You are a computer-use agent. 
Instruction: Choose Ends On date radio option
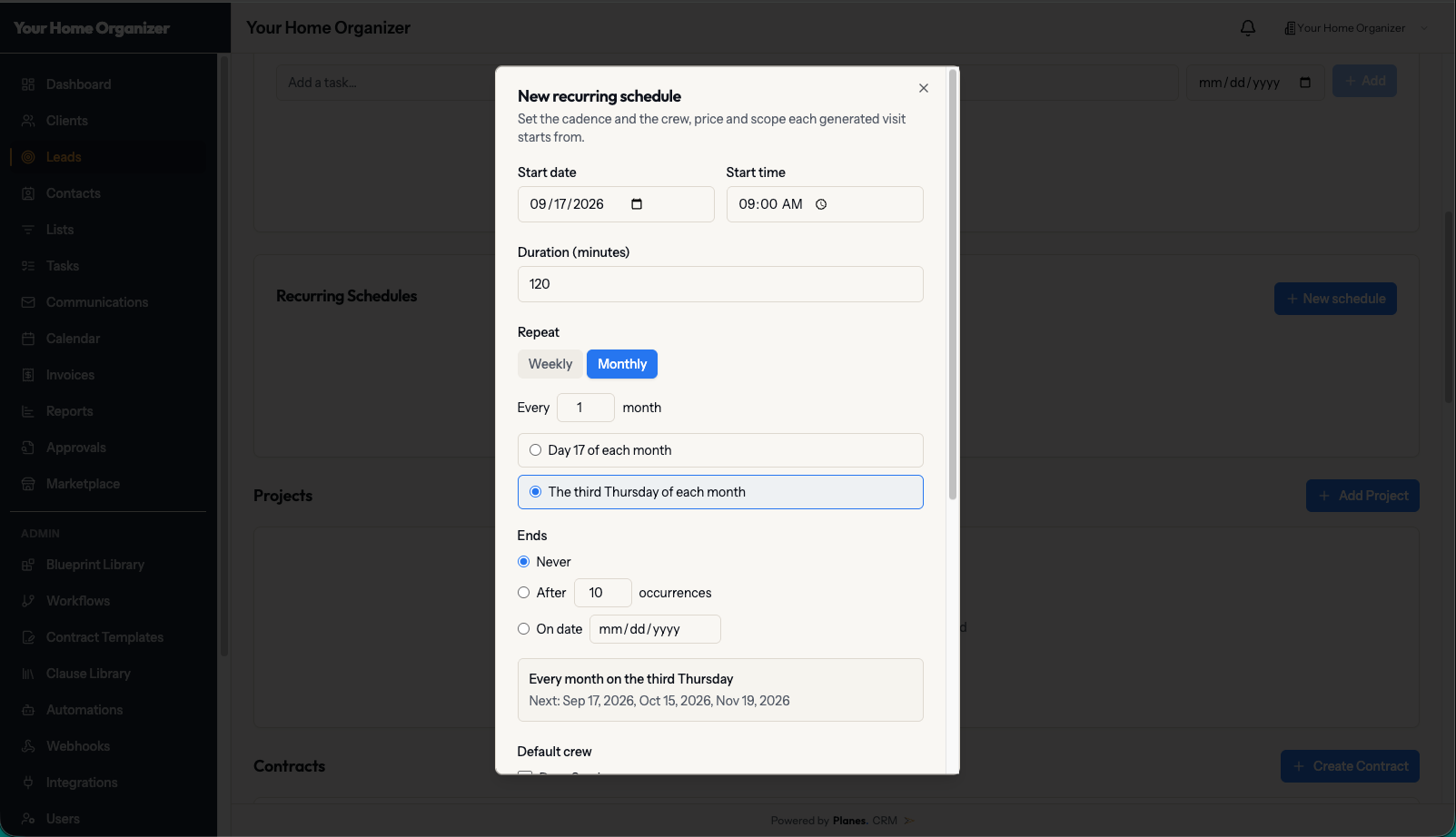coord(524,629)
